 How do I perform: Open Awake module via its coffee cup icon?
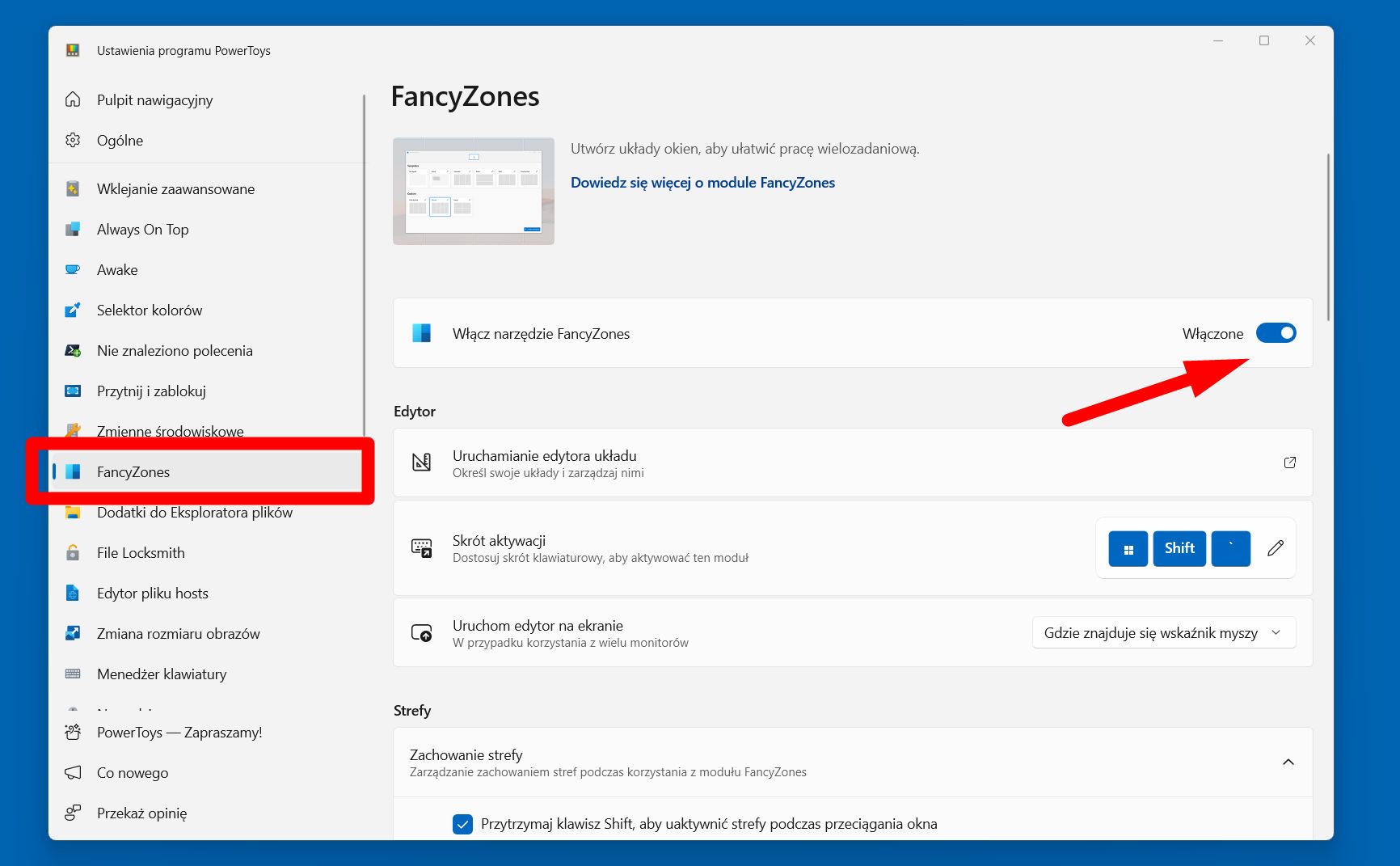click(73, 269)
